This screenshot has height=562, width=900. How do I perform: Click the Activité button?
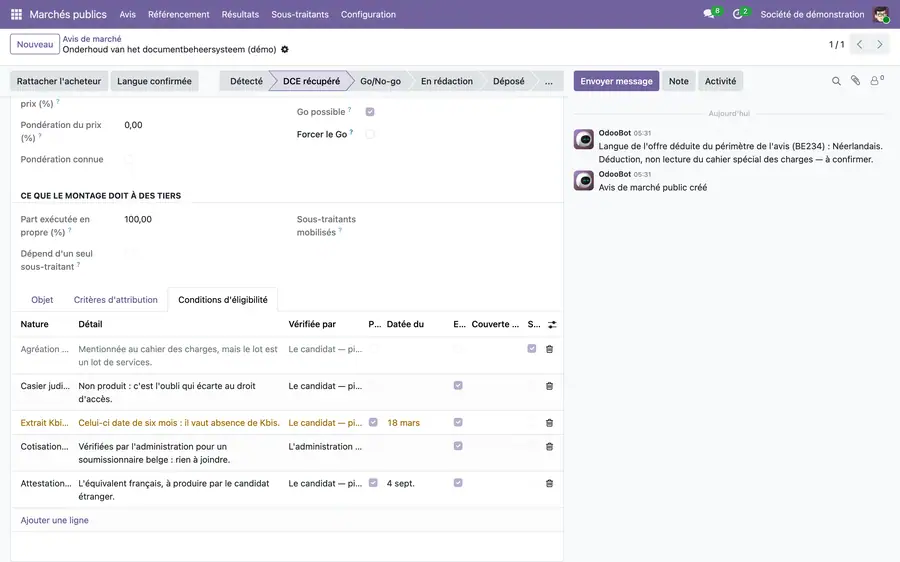point(720,81)
